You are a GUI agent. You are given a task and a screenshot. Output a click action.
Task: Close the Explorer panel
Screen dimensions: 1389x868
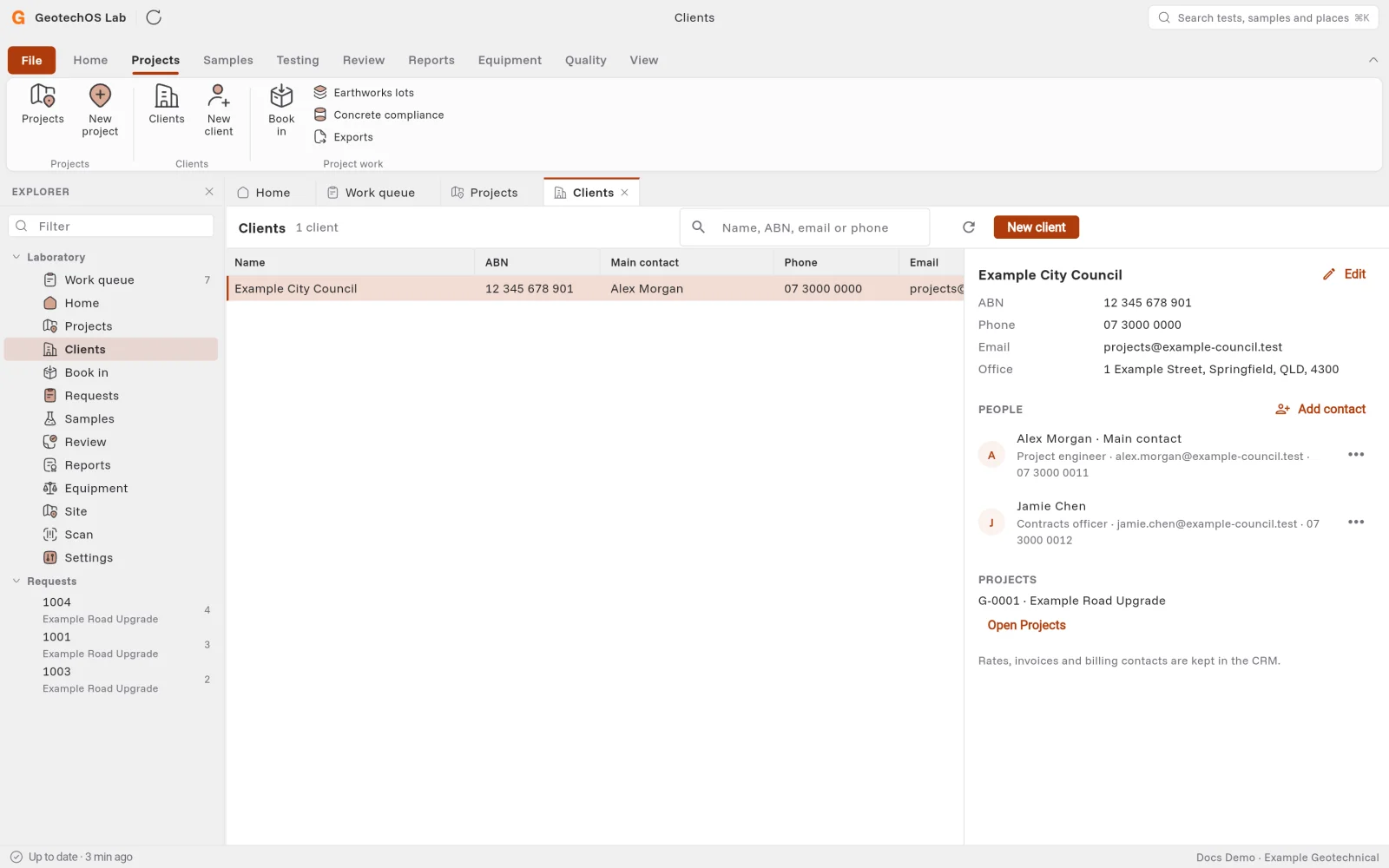pyautogui.click(x=209, y=192)
